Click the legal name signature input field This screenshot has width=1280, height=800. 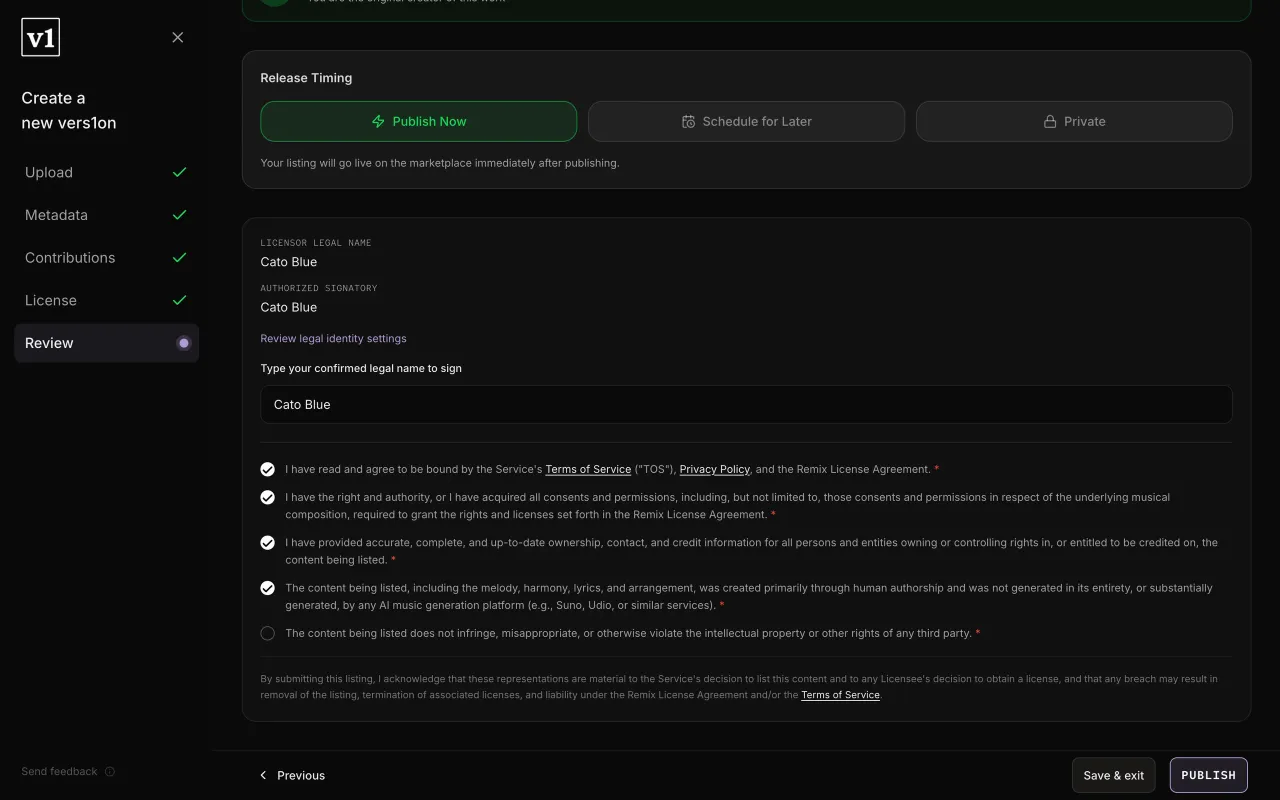746,405
